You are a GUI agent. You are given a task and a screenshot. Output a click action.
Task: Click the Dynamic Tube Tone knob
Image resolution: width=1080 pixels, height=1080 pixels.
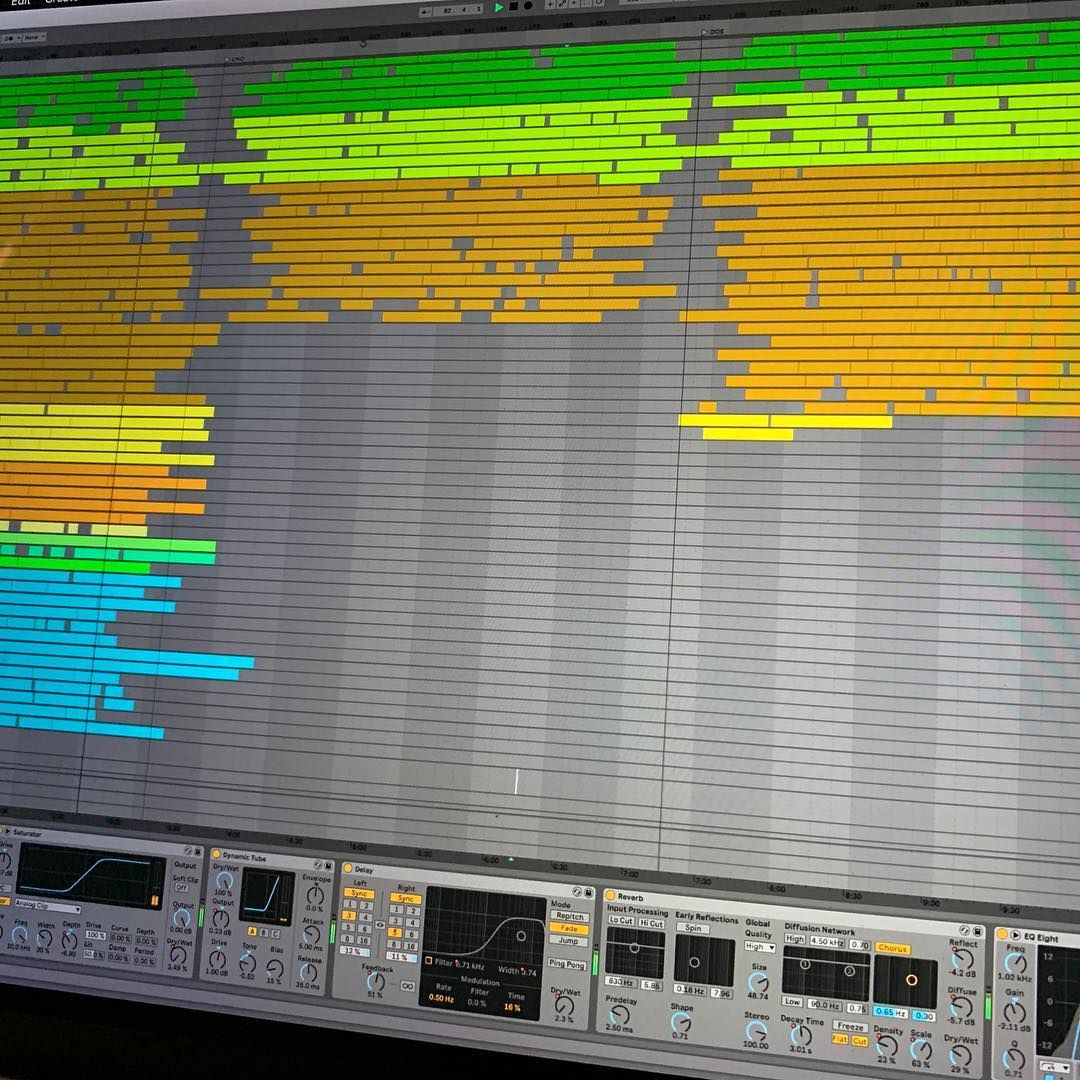247,962
